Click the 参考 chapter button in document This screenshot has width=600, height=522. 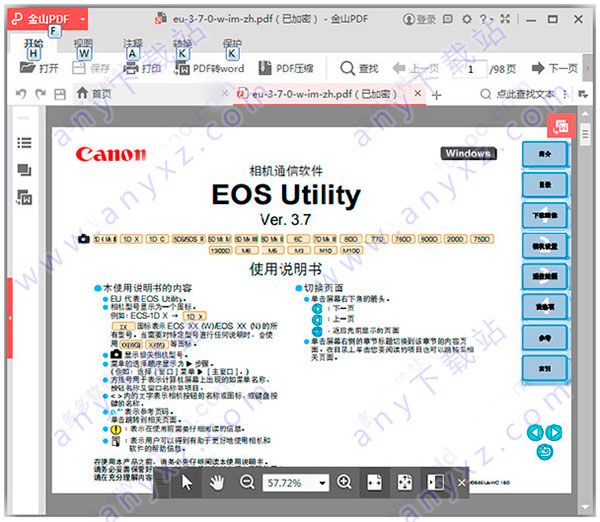point(545,338)
